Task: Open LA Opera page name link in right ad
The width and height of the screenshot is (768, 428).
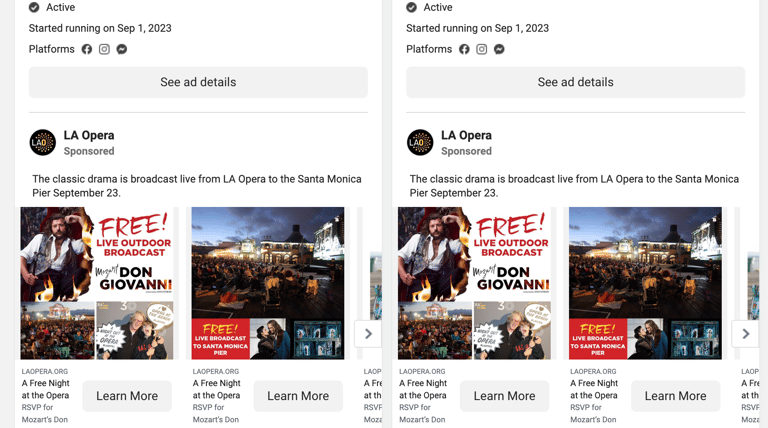Action: pos(466,135)
